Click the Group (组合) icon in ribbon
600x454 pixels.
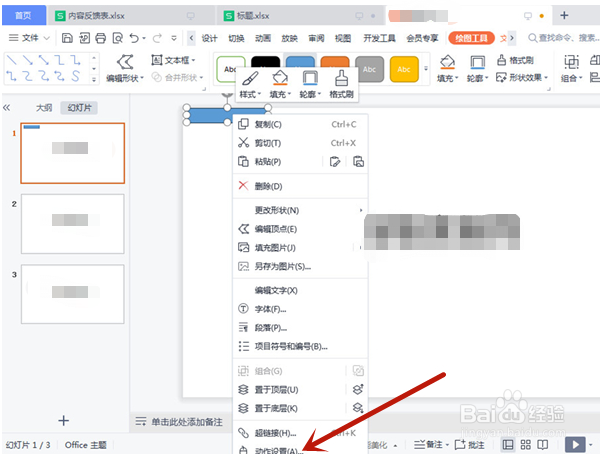[571, 62]
